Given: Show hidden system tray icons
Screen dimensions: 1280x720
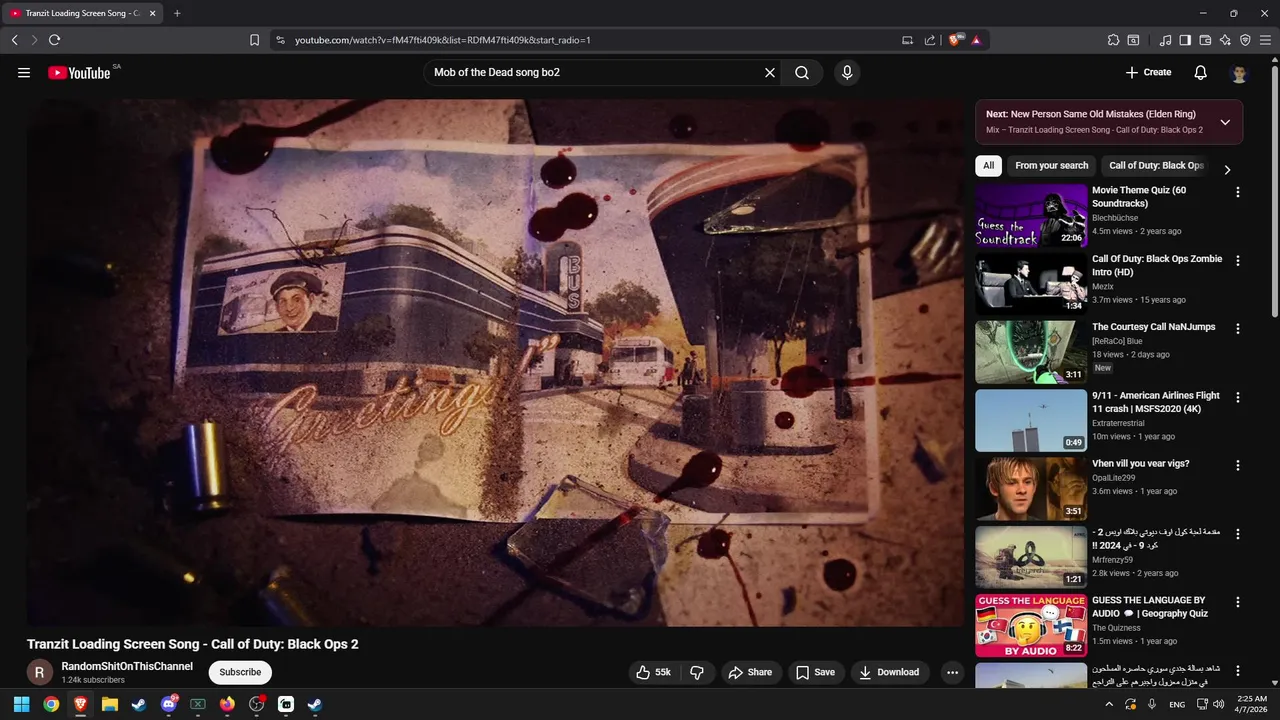Looking at the screenshot, I should (x=1108, y=704).
